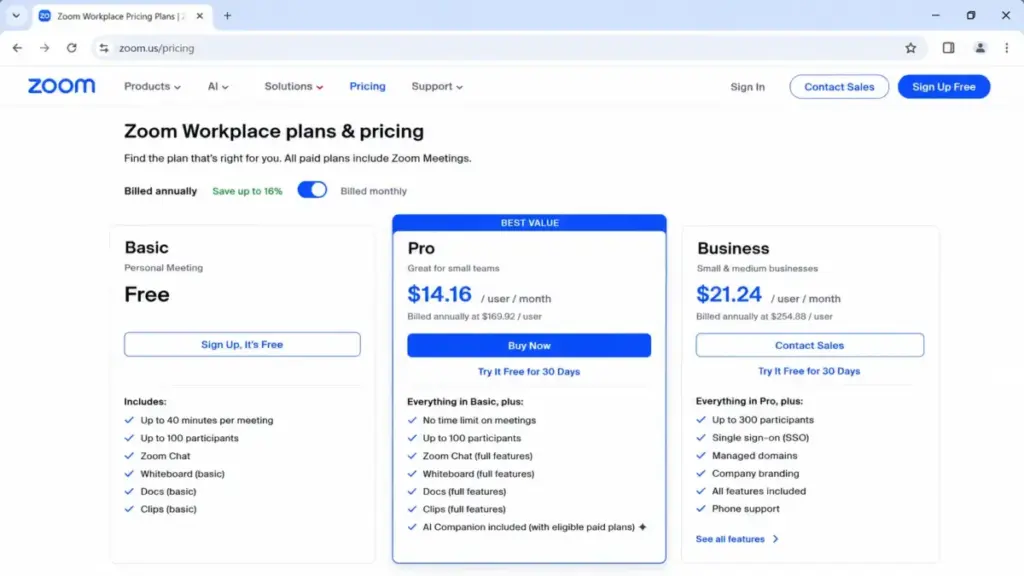This screenshot has height=576, width=1024.
Task: Open the tab search dropdown arrow
Action: (16, 16)
